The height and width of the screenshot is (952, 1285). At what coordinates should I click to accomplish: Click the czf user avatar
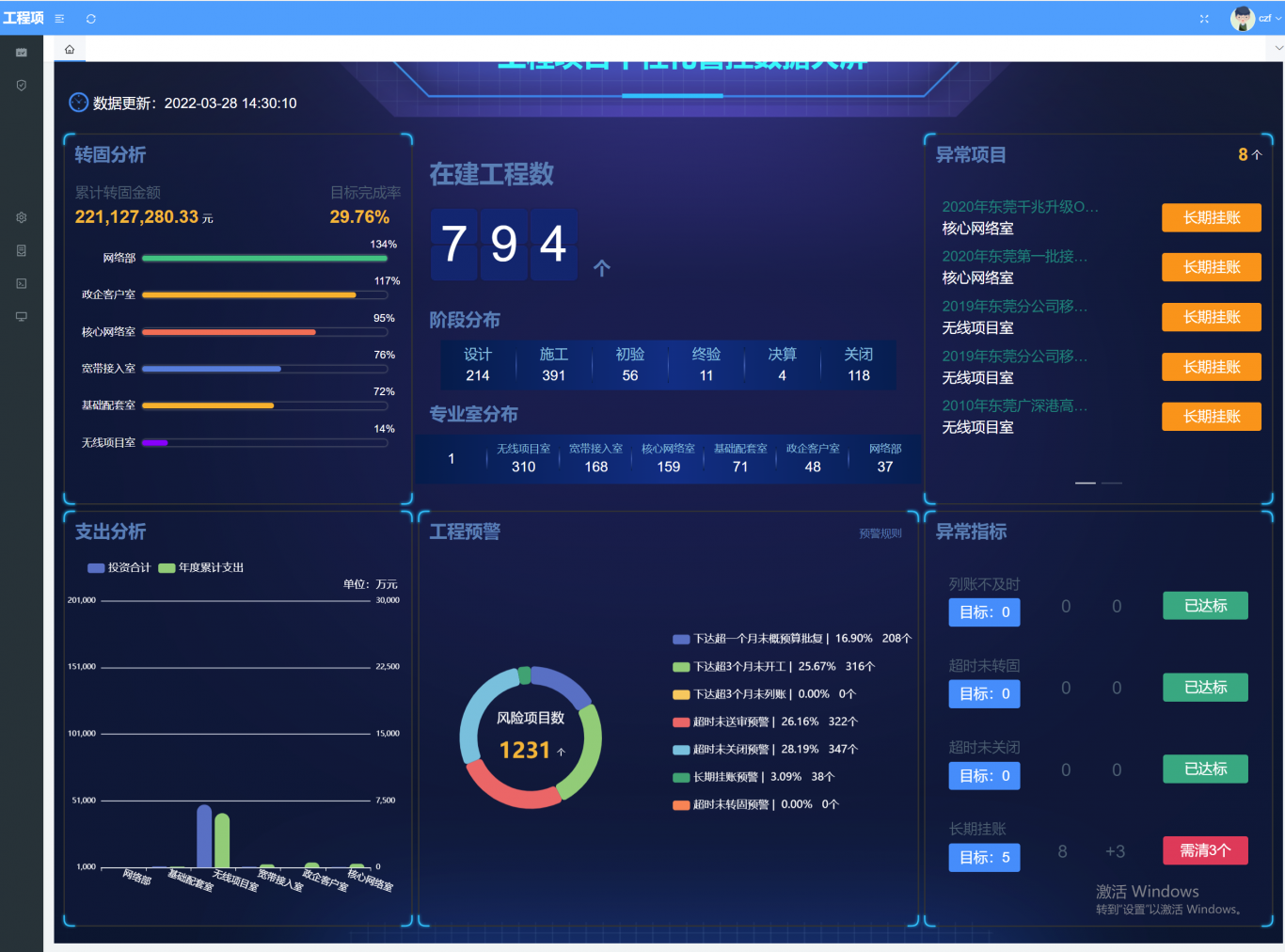coord(1243,18)
